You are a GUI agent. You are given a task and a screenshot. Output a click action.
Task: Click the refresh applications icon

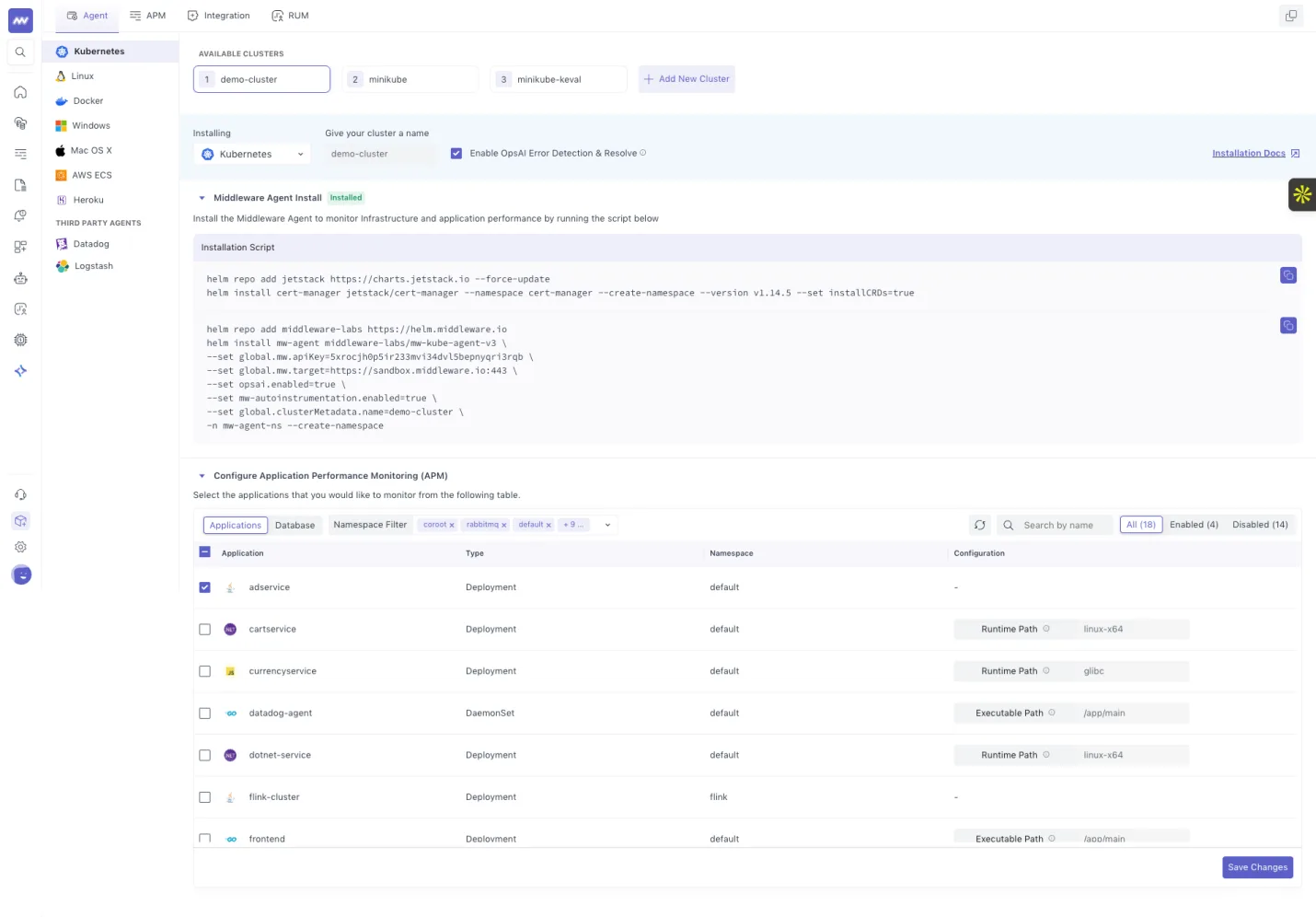pos(979,525)
